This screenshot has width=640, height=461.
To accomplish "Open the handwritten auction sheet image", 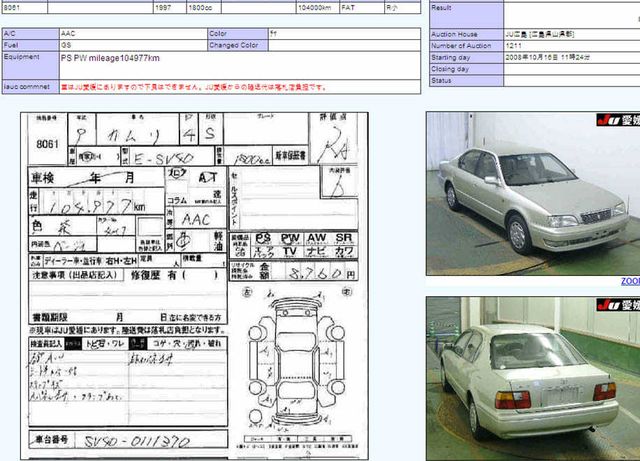I will tap(194, 286).
